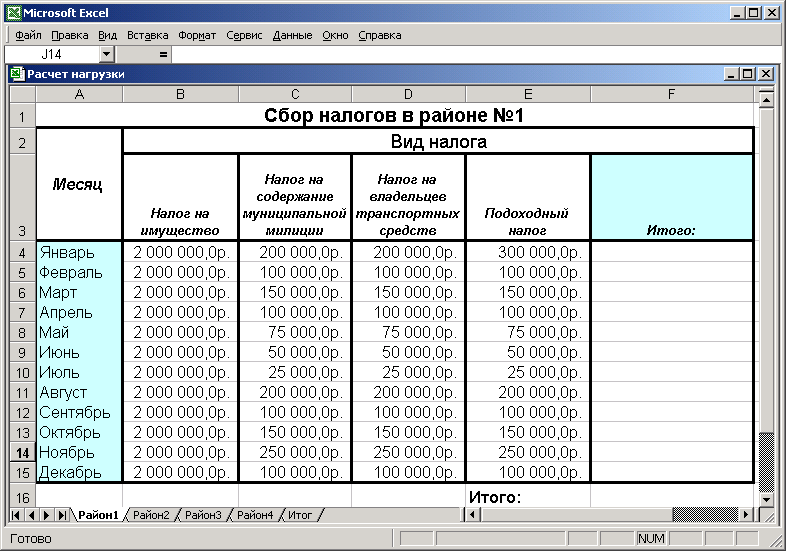The image size is (786, 551).
Task: Switch to the Итог sheet tab
Action: pyautogui.click(x=300, y=515)
